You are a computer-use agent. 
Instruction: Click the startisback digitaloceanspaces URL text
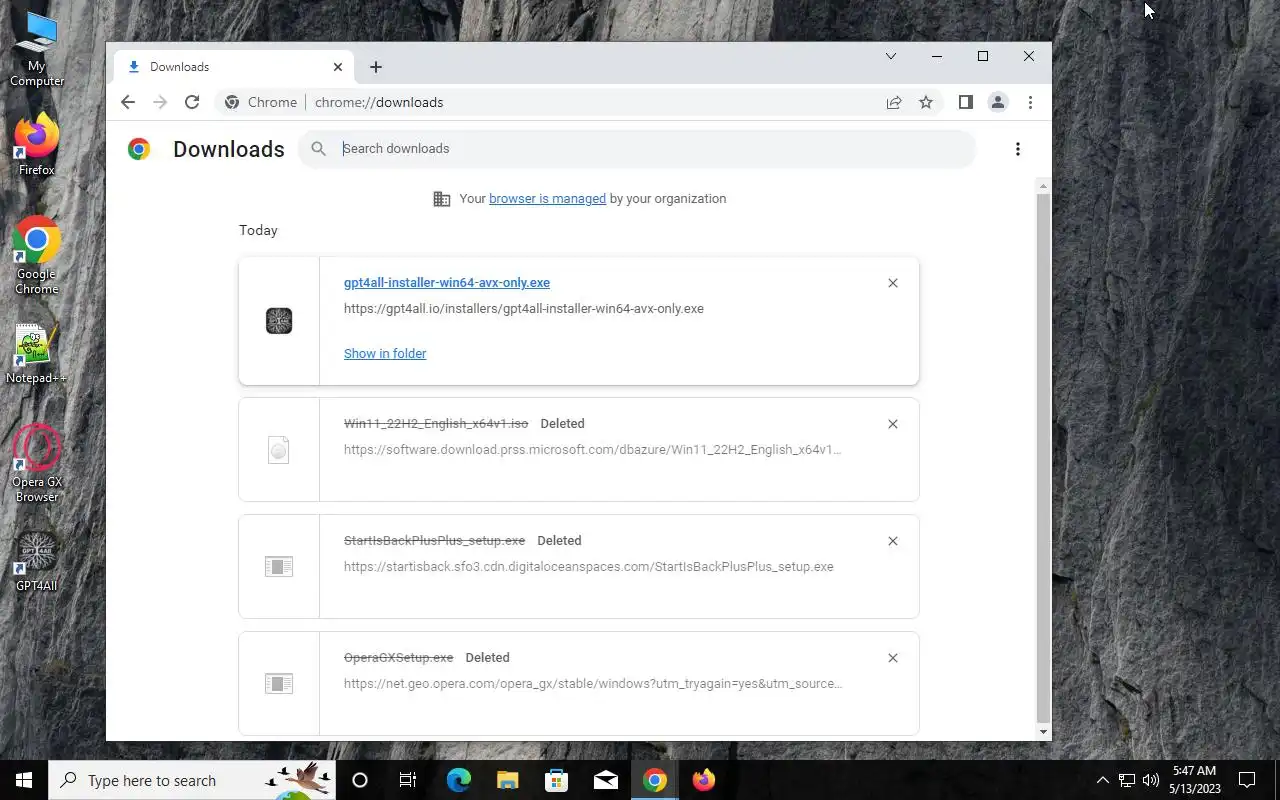tap(589, 566)
